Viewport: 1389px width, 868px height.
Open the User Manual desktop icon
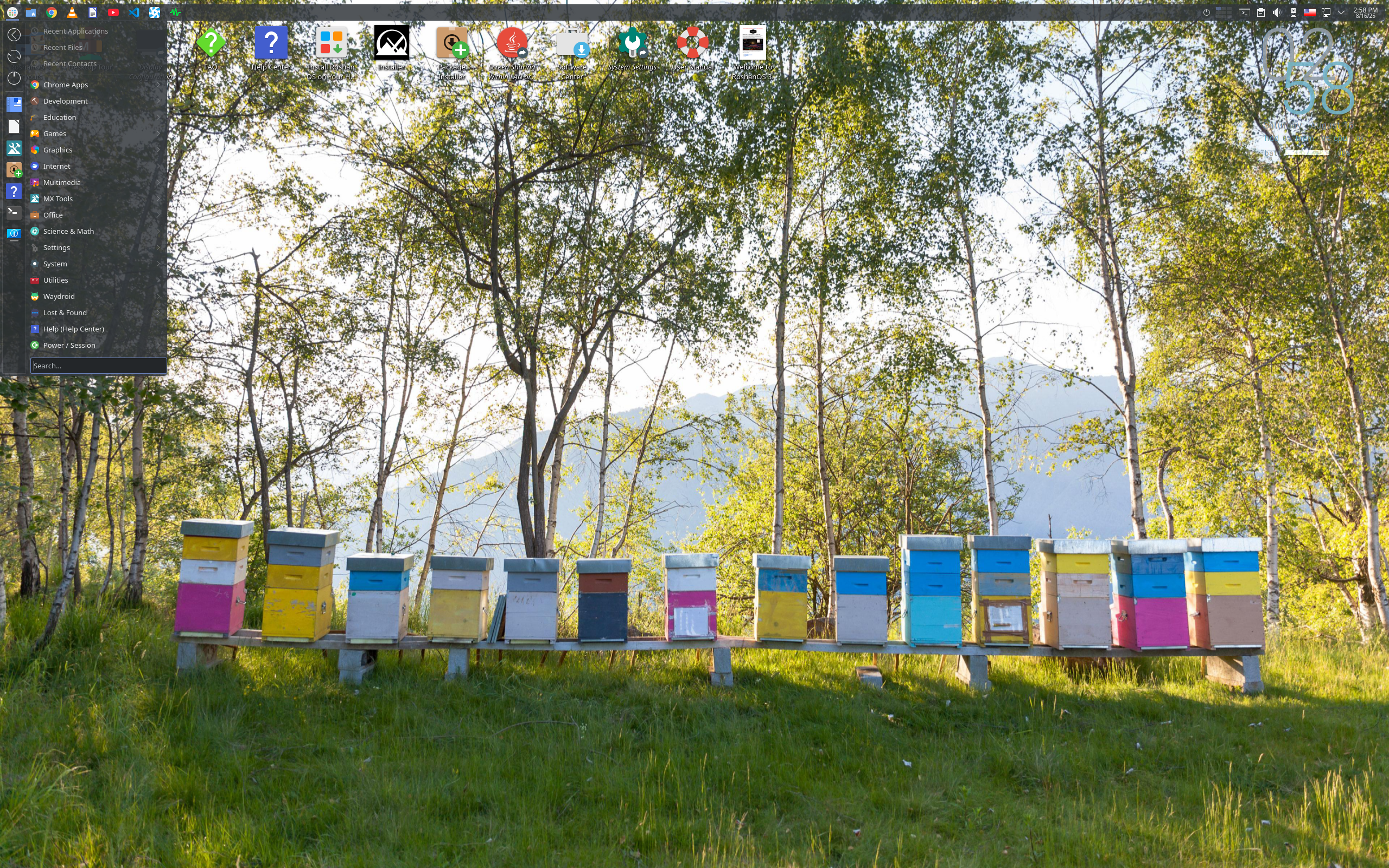click(692, 48)
